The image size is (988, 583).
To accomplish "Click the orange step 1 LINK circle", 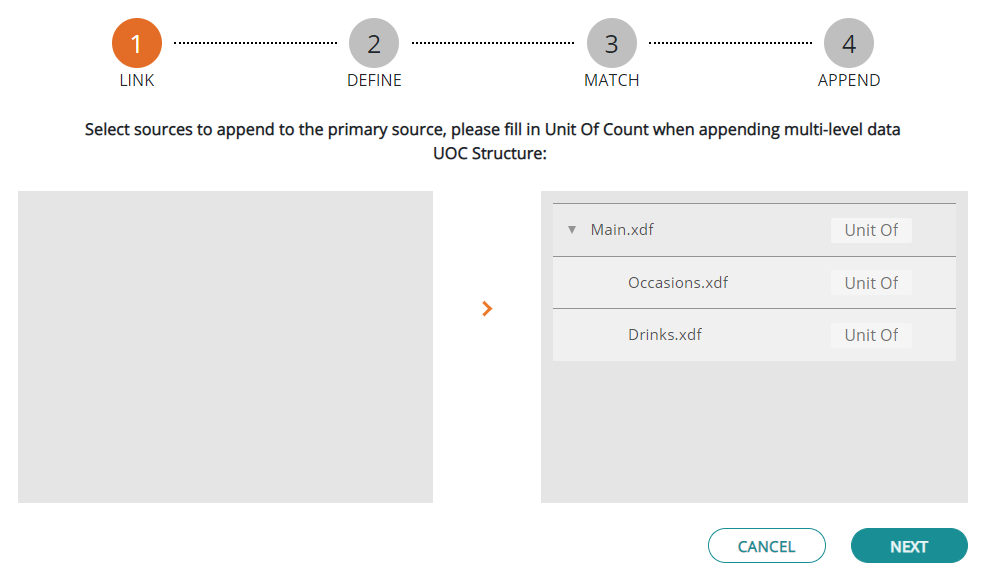I will (136, 42).
